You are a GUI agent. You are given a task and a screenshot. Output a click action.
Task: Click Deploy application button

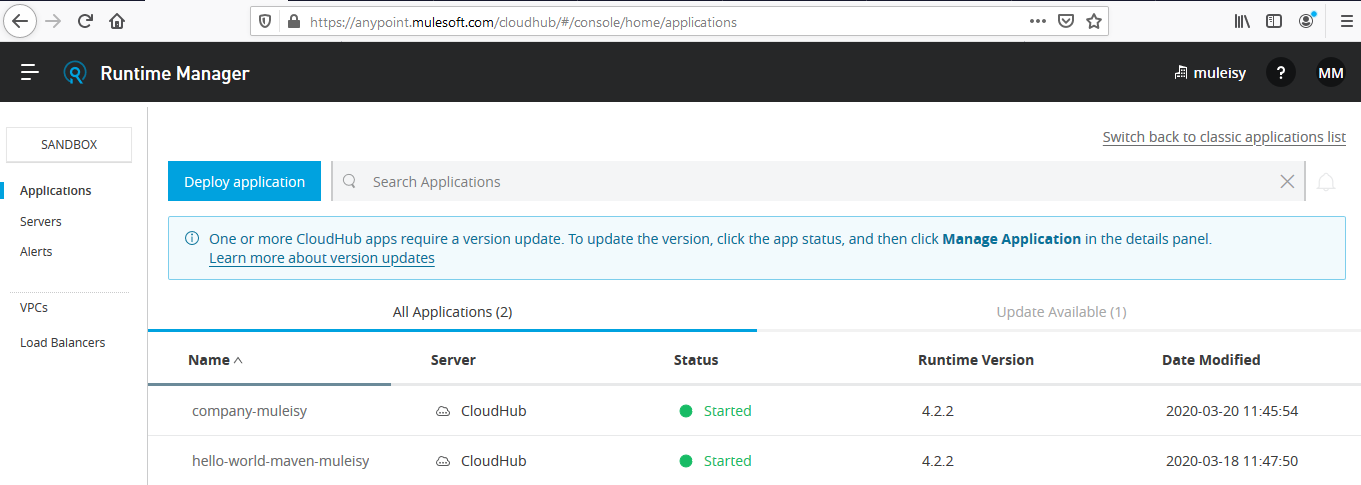[244, 181]
